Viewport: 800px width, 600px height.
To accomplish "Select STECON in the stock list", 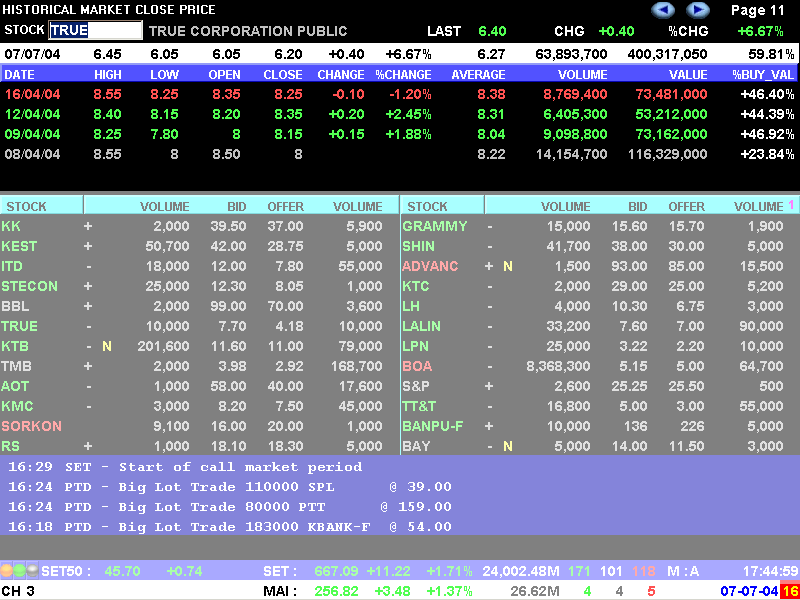I will [29, 286].
